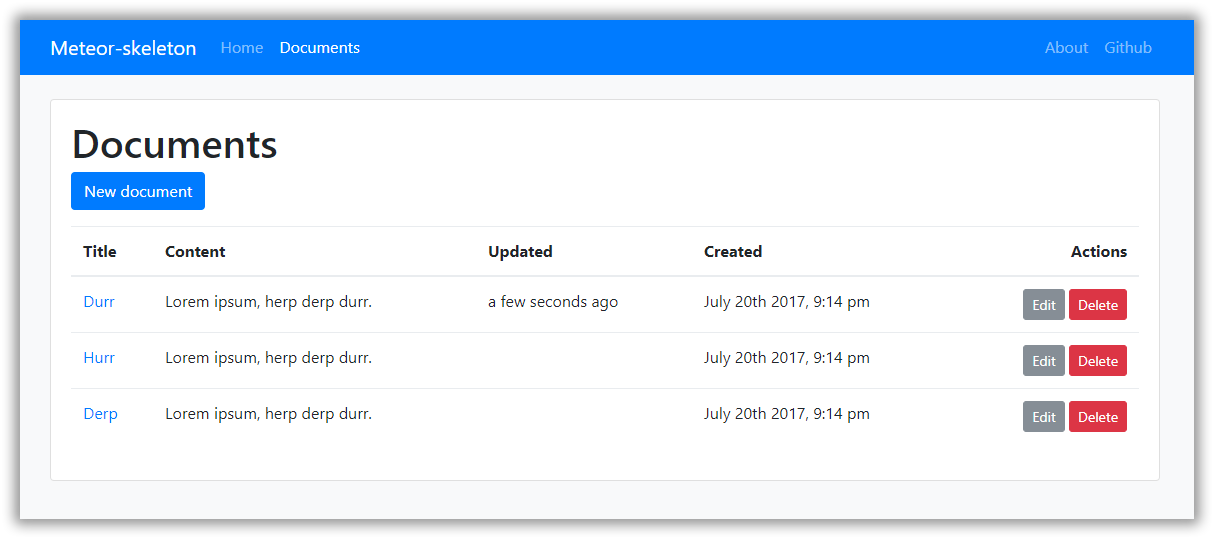Image resolution: width=1214 pixels, height=539 pixels.
Task: Click the Meteor-skeleton brand logo
Action: (123, 48)
